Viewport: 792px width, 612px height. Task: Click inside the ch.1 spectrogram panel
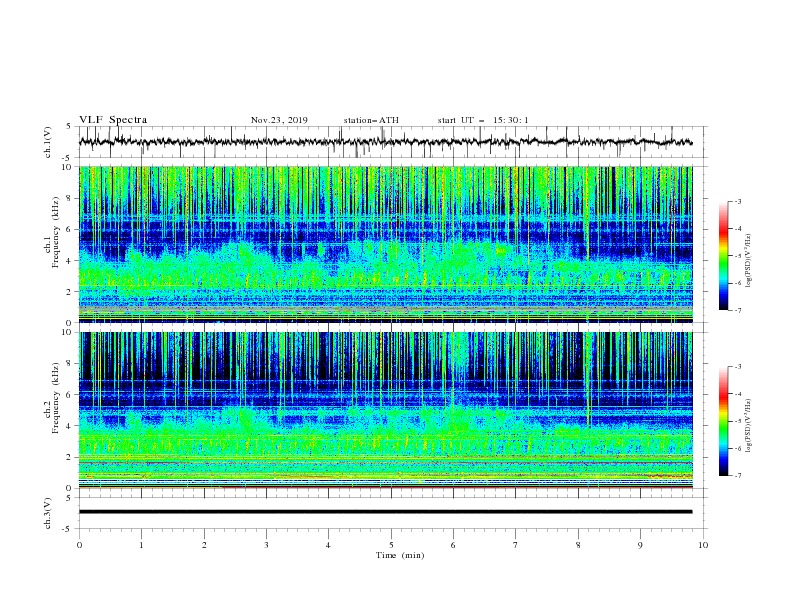385,244
